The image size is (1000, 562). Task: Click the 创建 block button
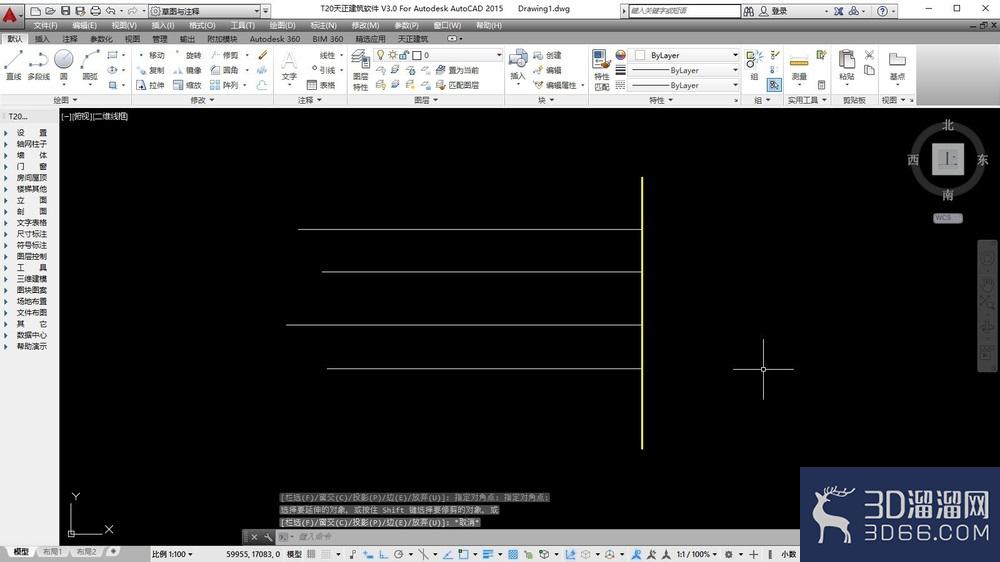548,55
